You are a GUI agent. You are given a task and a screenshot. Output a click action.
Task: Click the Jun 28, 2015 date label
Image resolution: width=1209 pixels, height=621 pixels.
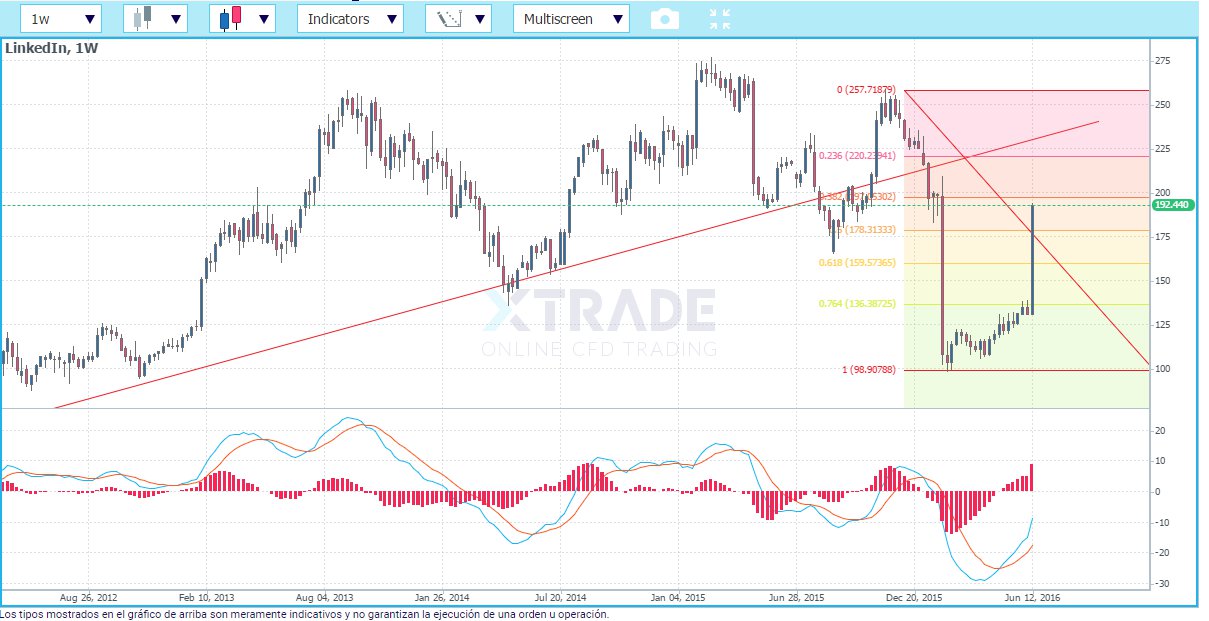pyautogui.click(x=797, y=597)
